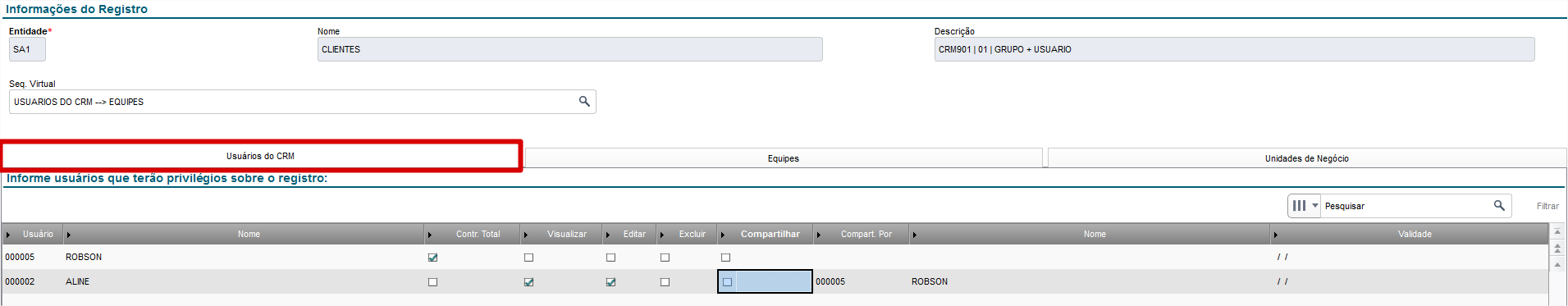1568x306 pixels.
Task: Click the Descrição field
Action: pos(1234,49)
